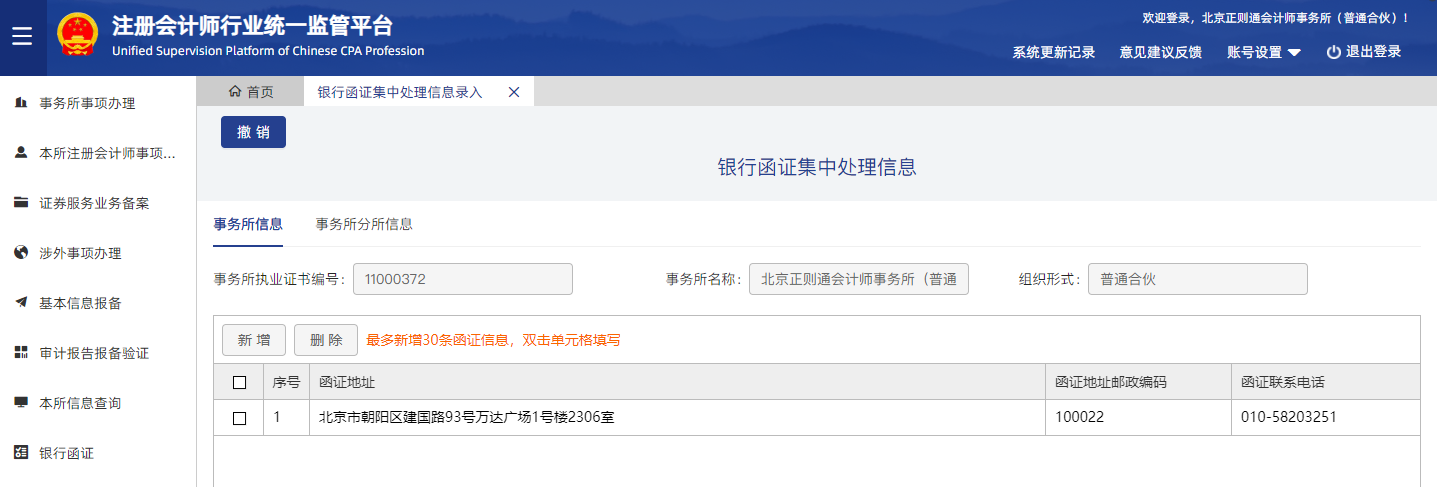Click the 证券服务业务备案 folder icon

click(x=21, y=203)
